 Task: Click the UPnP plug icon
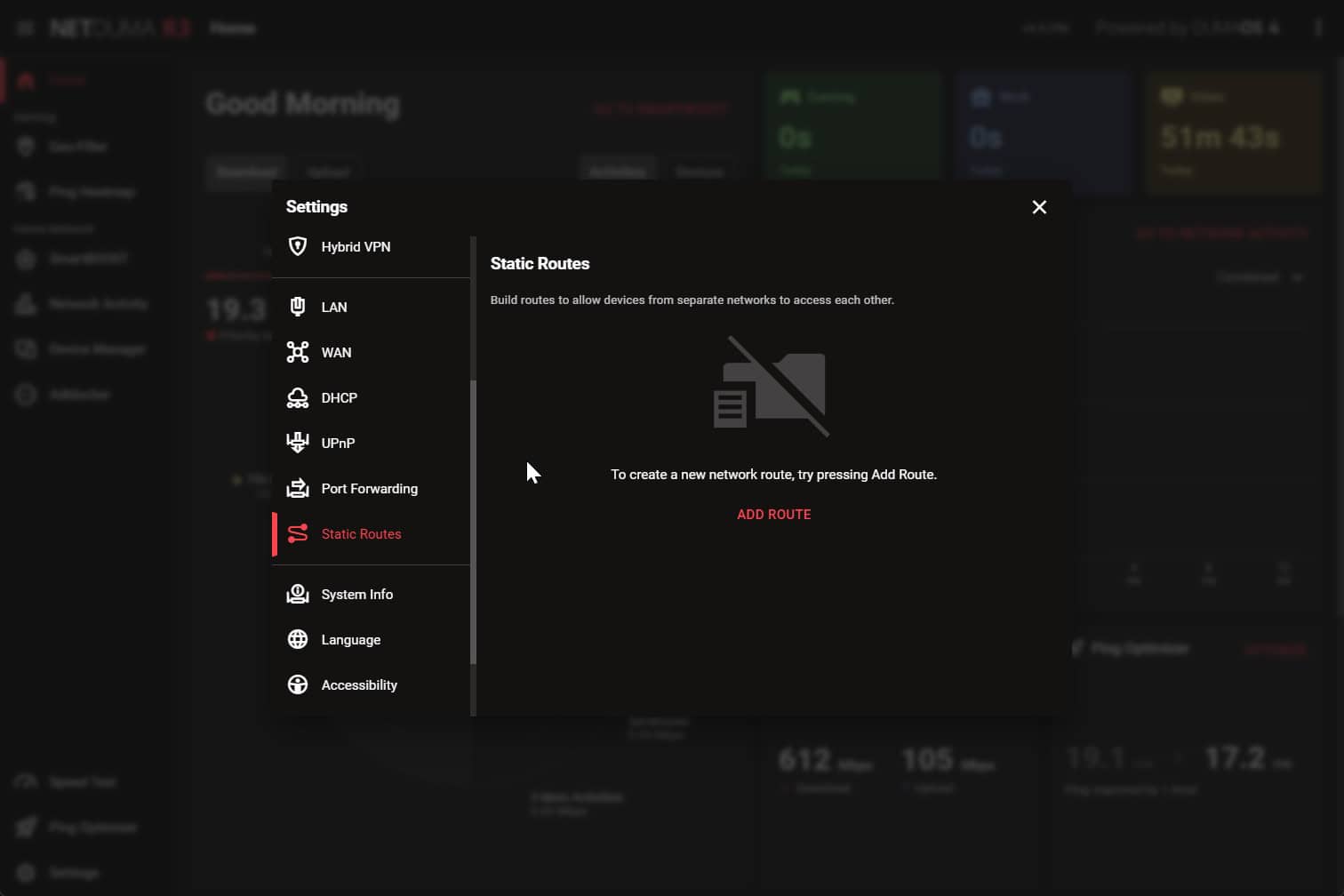pyautogui.click(x=298, y=443)
